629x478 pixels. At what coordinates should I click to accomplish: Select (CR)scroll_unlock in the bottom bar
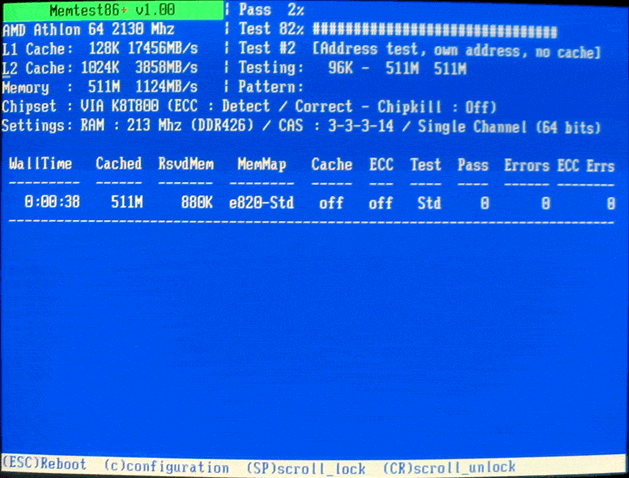(x=449, y=467)
